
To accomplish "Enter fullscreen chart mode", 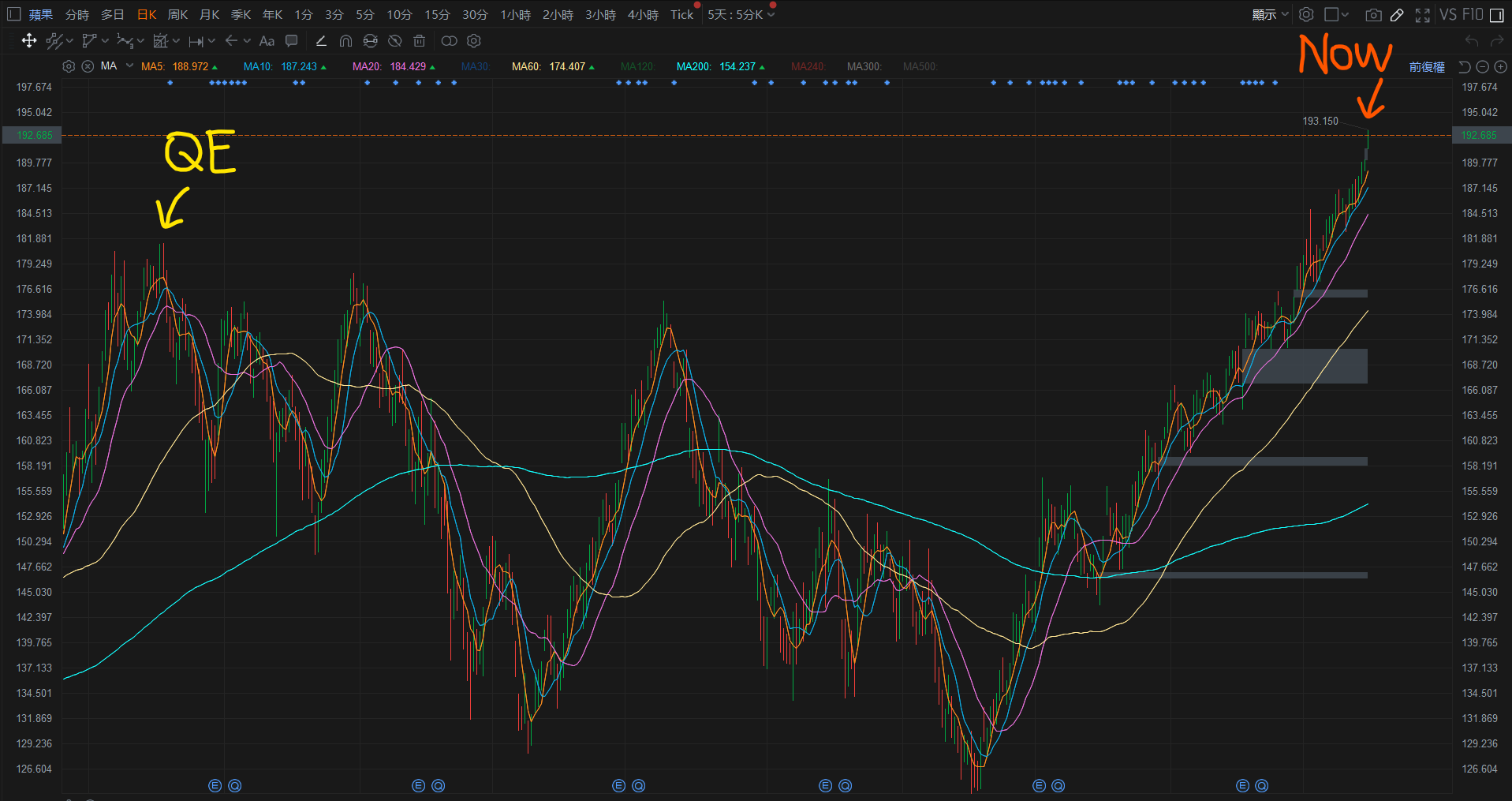I will point(1423,14).
